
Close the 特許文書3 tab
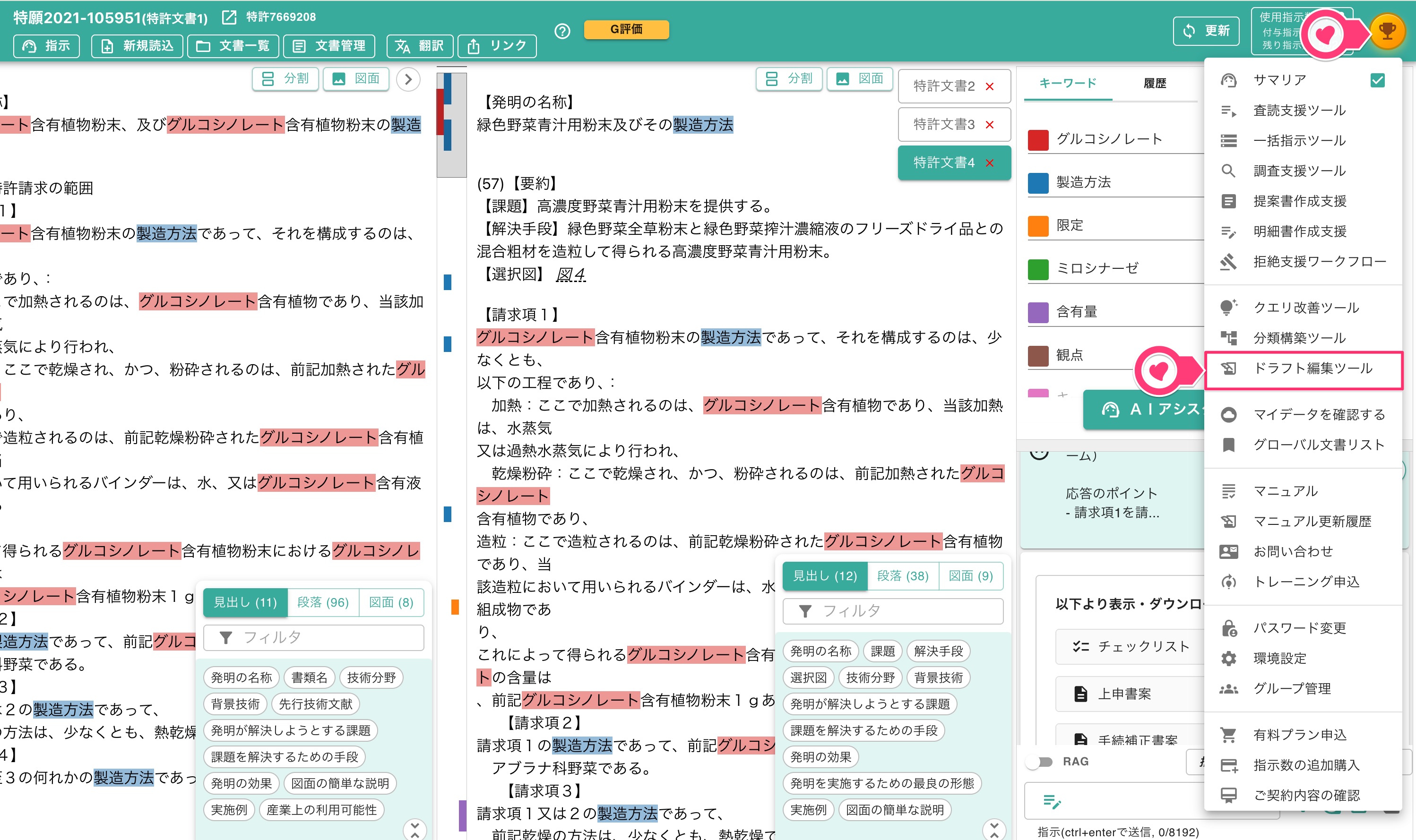click(x=990, y=125)
